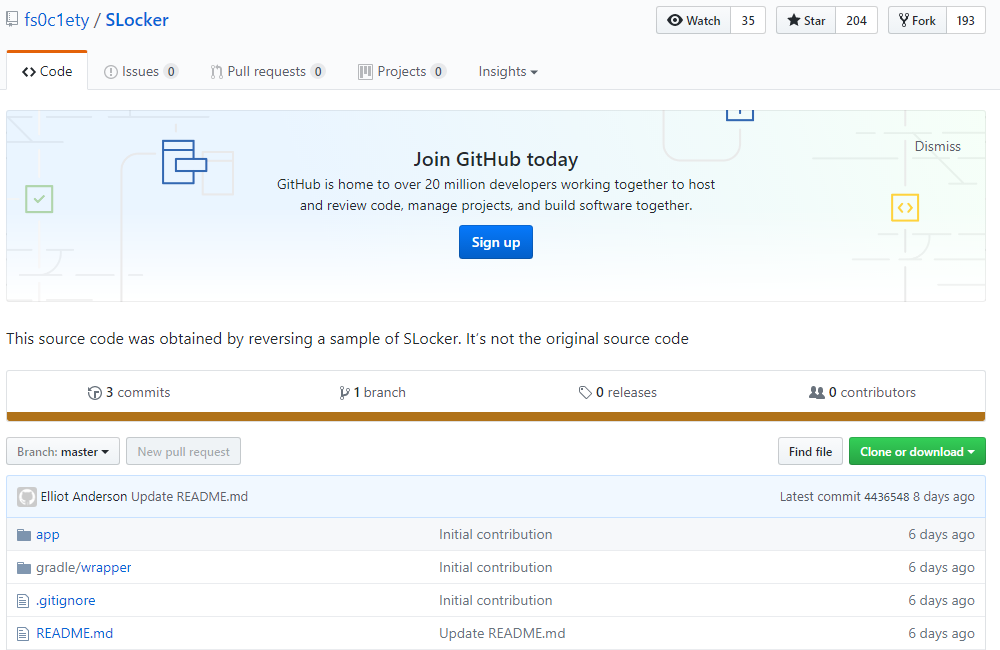Screen dimensions: 1000x650
Task: View the 193 forks count
Action: click(x=966, y=20)
